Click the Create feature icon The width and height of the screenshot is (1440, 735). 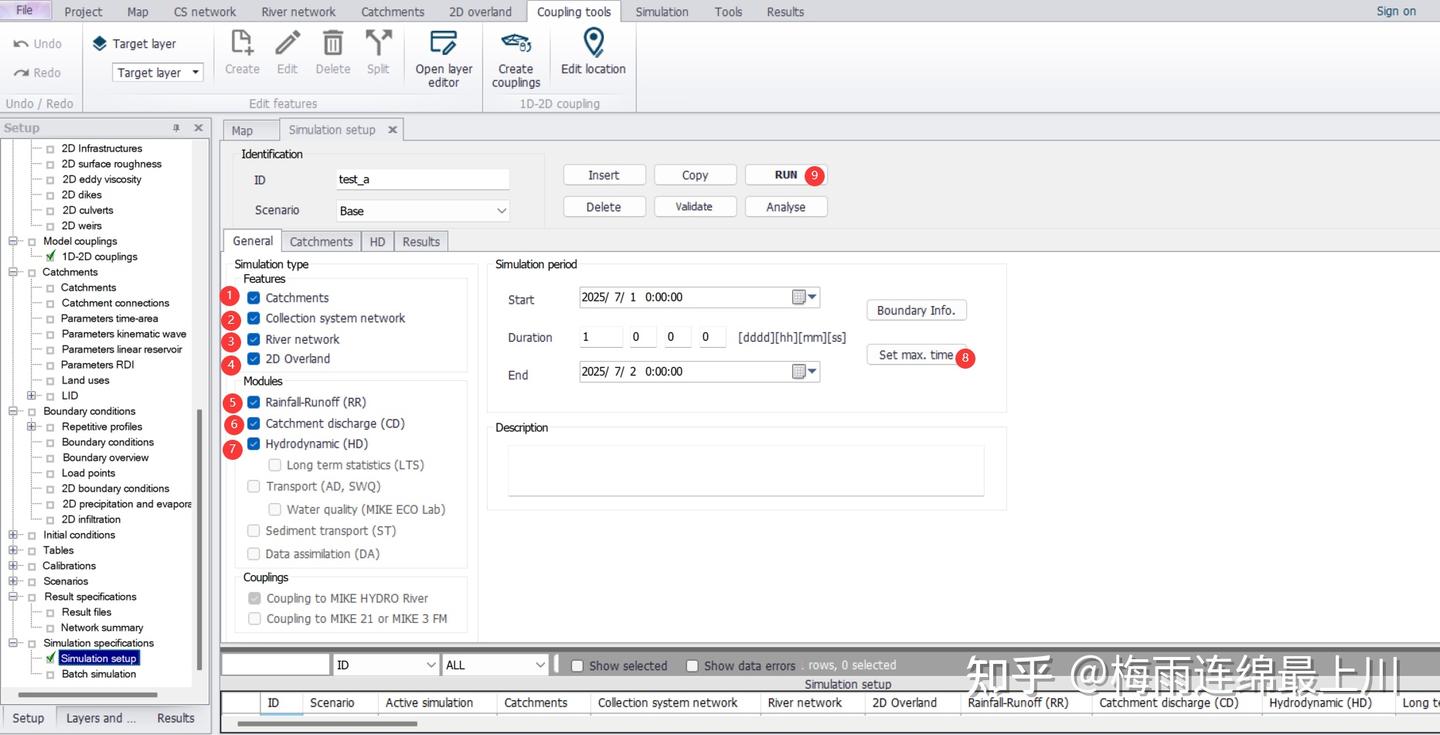click(x=242, y=43)
